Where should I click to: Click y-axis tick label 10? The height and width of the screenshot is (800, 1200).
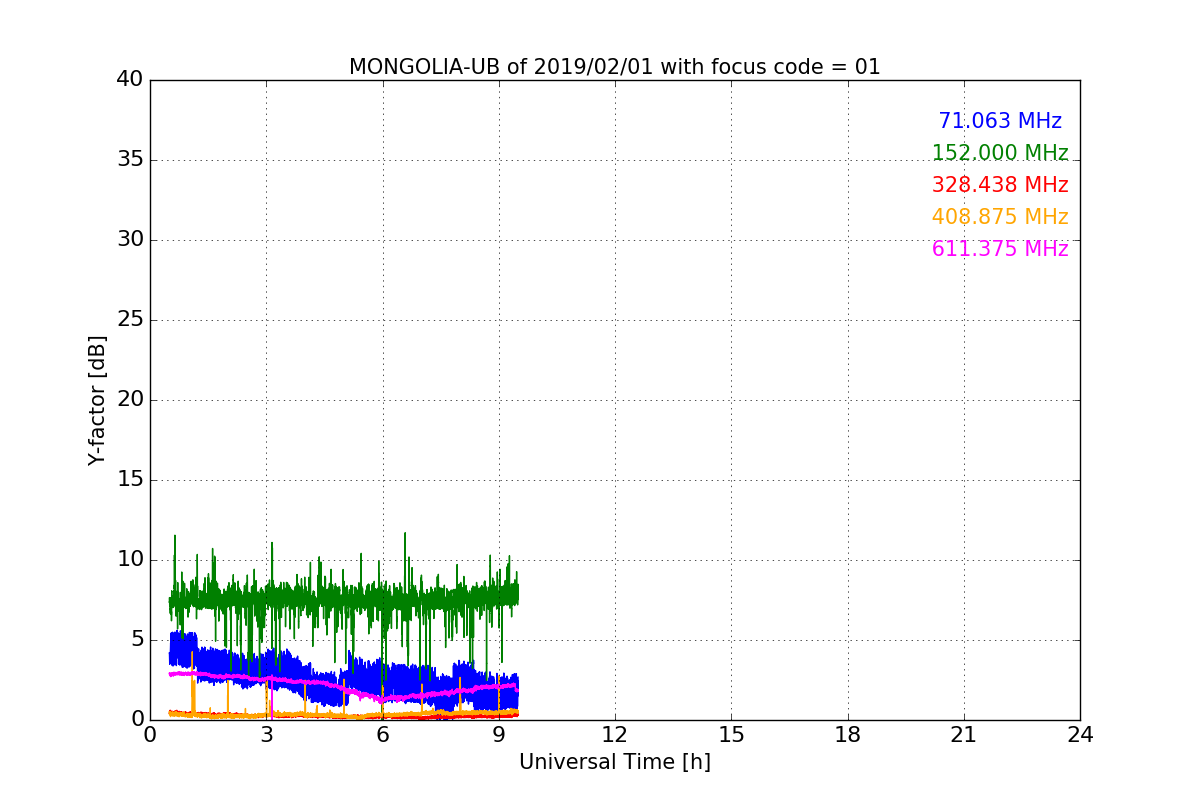130,560
